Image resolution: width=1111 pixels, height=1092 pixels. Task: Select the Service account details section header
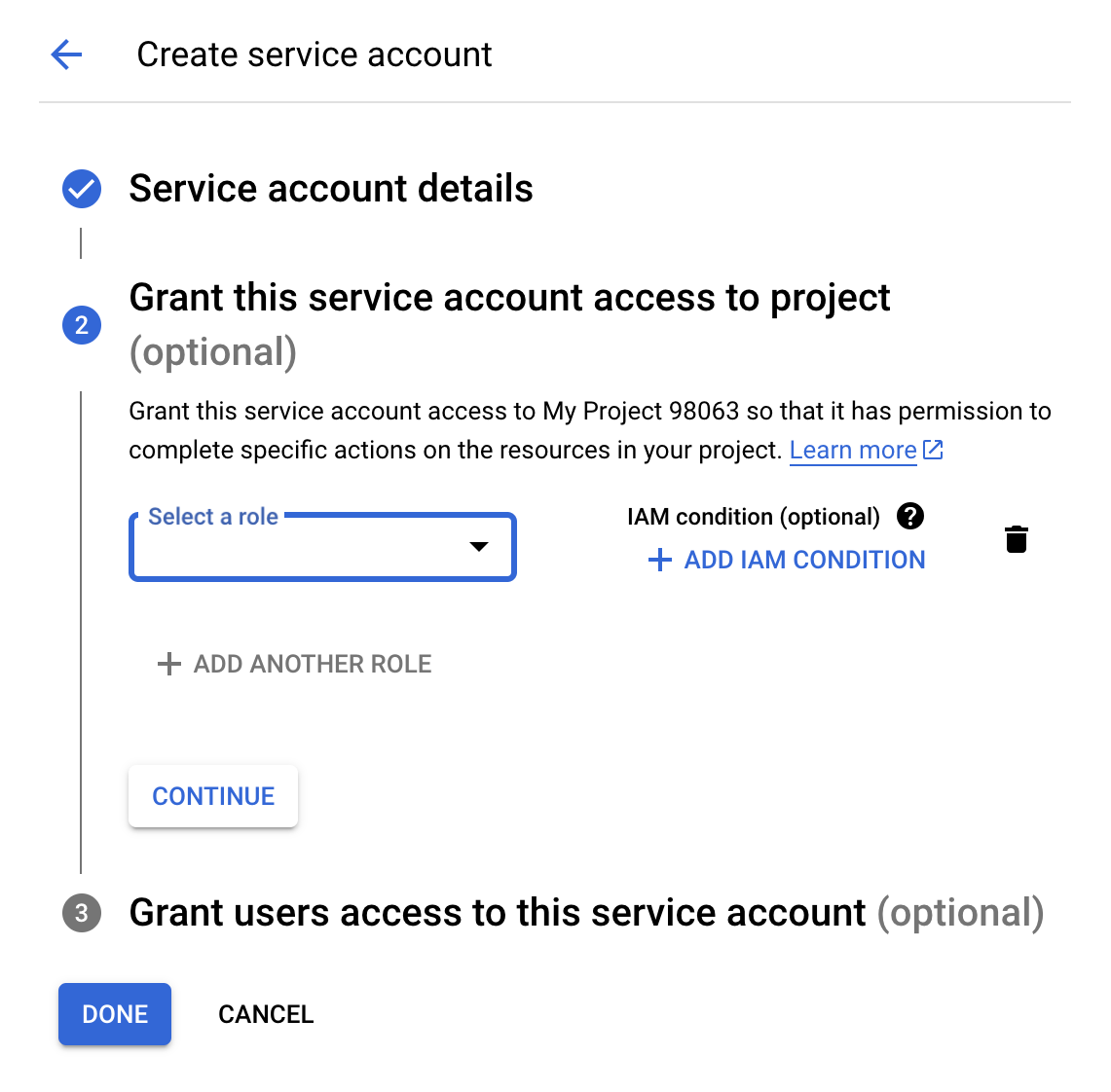(331, 189)
